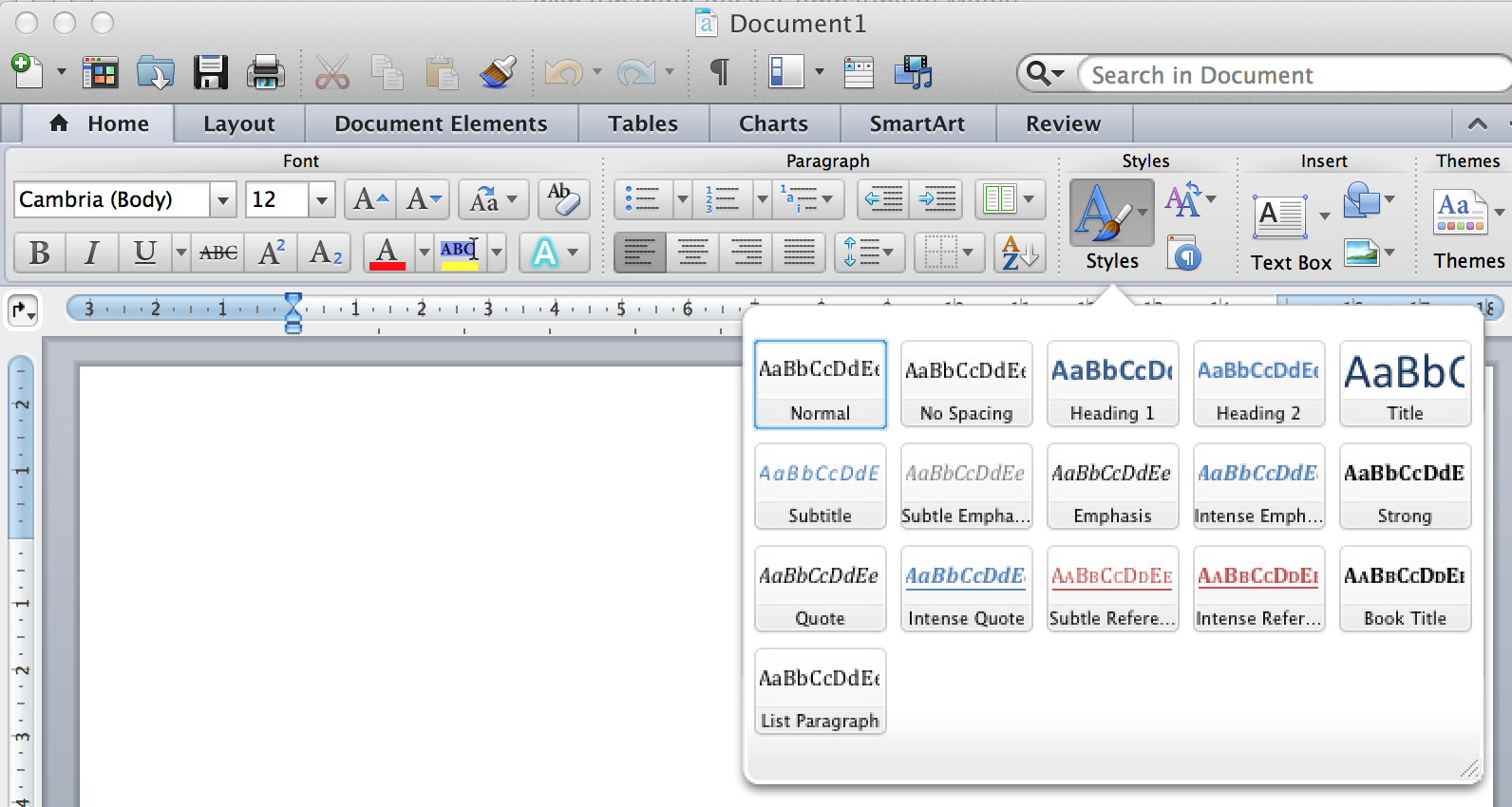The height and width of the screenshot is (807, 1512).
Task: Open the font name dropdown arrow
Action: pos(223,200)
